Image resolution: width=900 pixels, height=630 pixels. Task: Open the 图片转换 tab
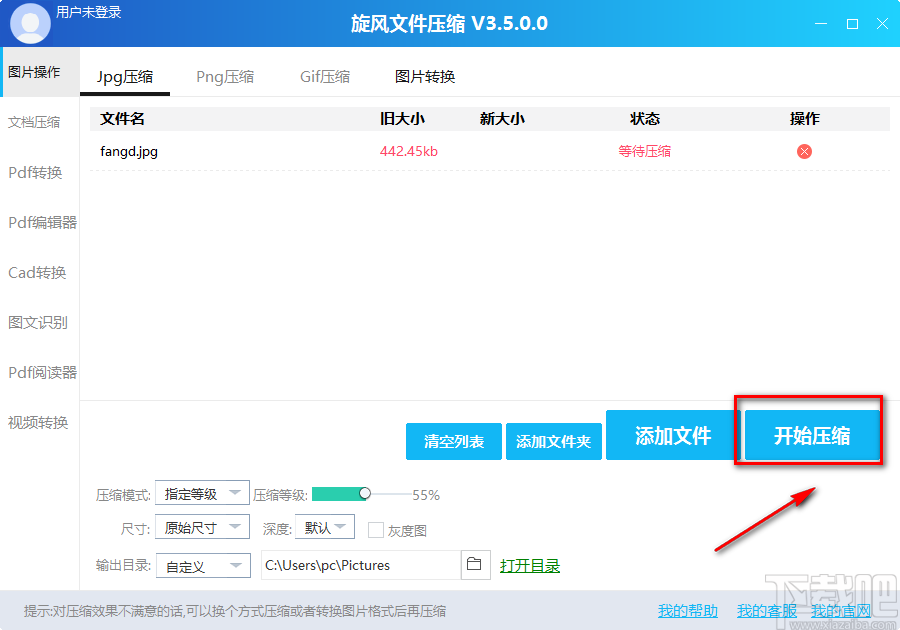tap(424, 75)
